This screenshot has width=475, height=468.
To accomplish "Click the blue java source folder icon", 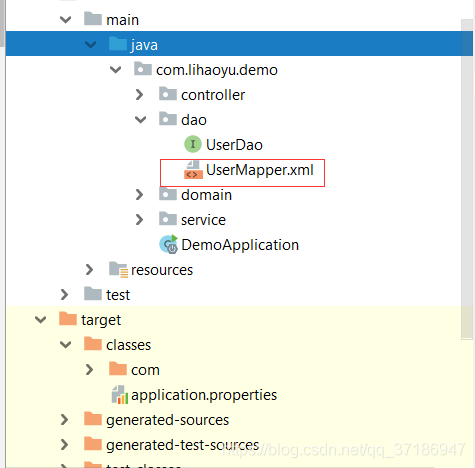I will (x=118, y=44).
